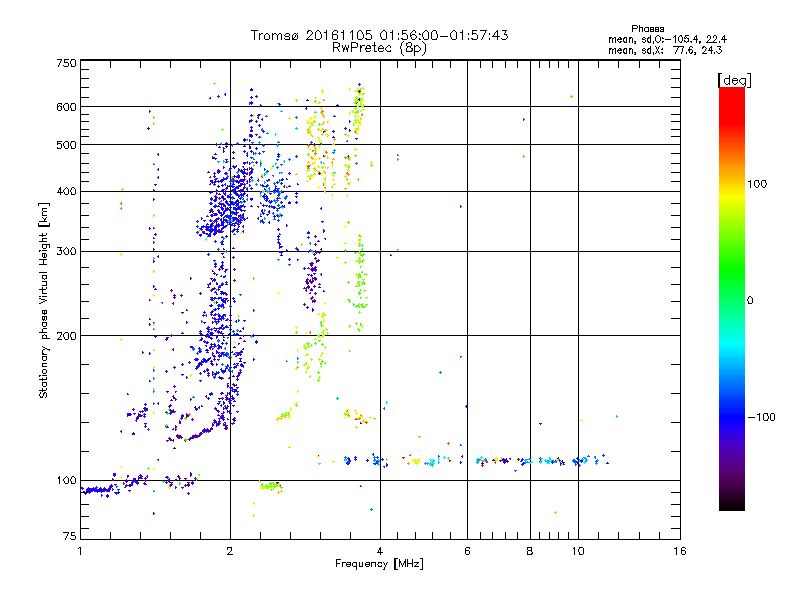Click the '2' x-axis tick label
This screenshot has width=800, height=600.
230,551
